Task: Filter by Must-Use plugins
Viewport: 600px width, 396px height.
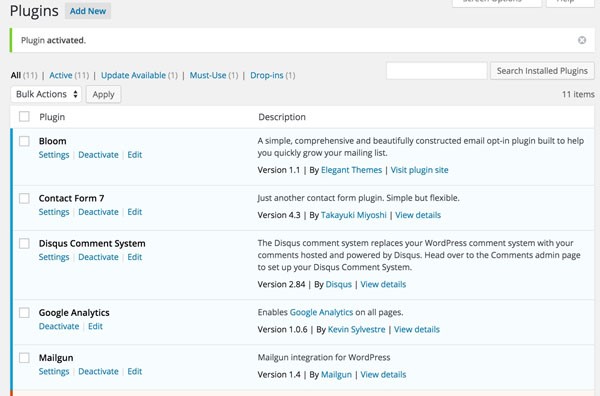Action: (x=208, y=75)
